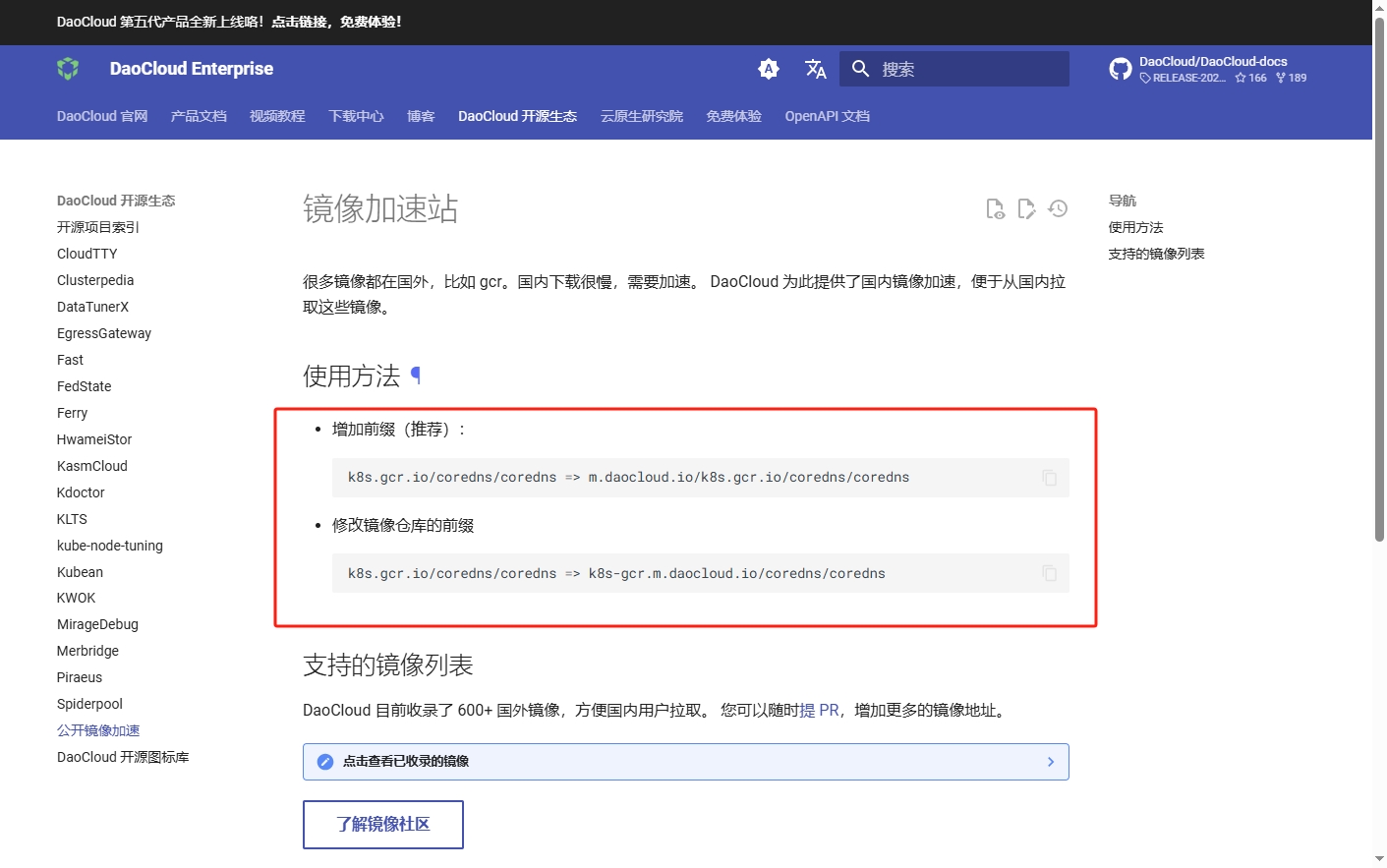This screenshot has height=868, width=1387.
Task: Open MirageDebug in sidebar
Action: [97, 624]
